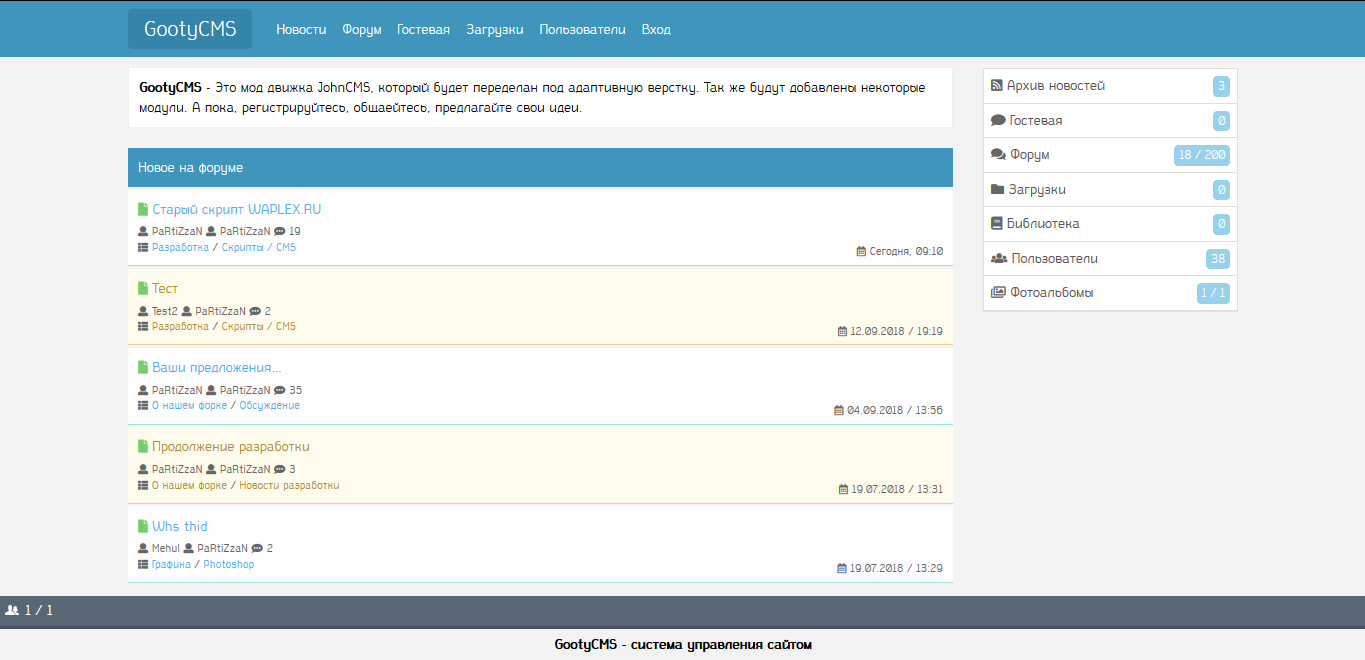The width and height of the screenshot is (1365, 660).
Task: Click the green file icon beside Тест topic
Action: [143, 289]
